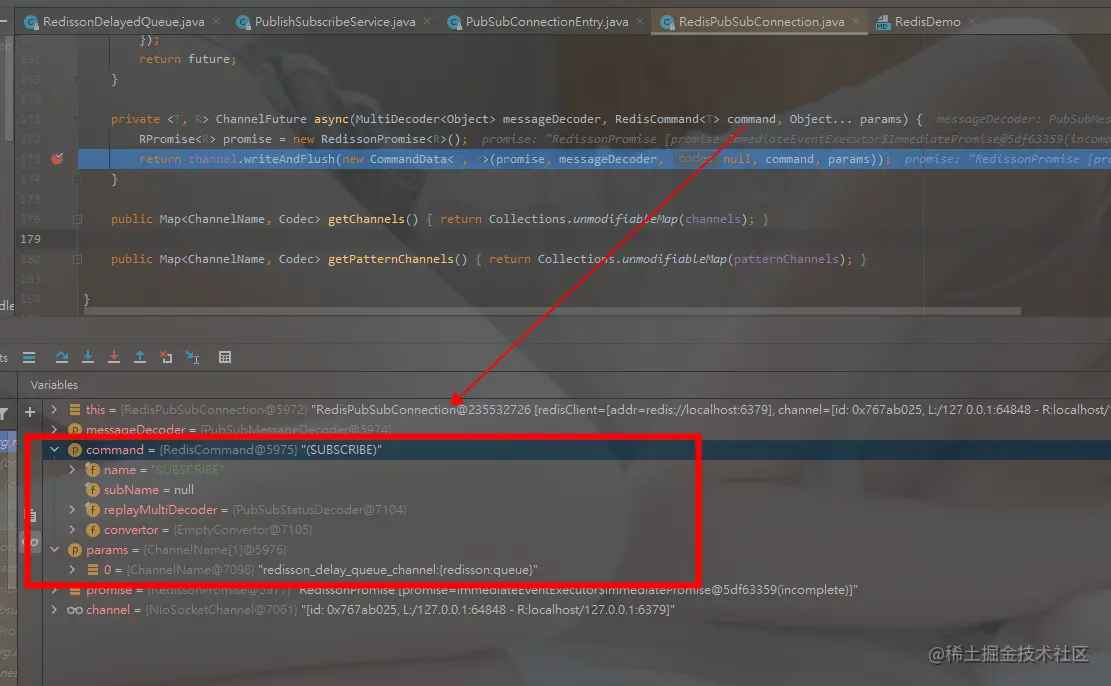Click the getPatternChannels method name in code
The image size is (1111, 686).
click(390, 259)
